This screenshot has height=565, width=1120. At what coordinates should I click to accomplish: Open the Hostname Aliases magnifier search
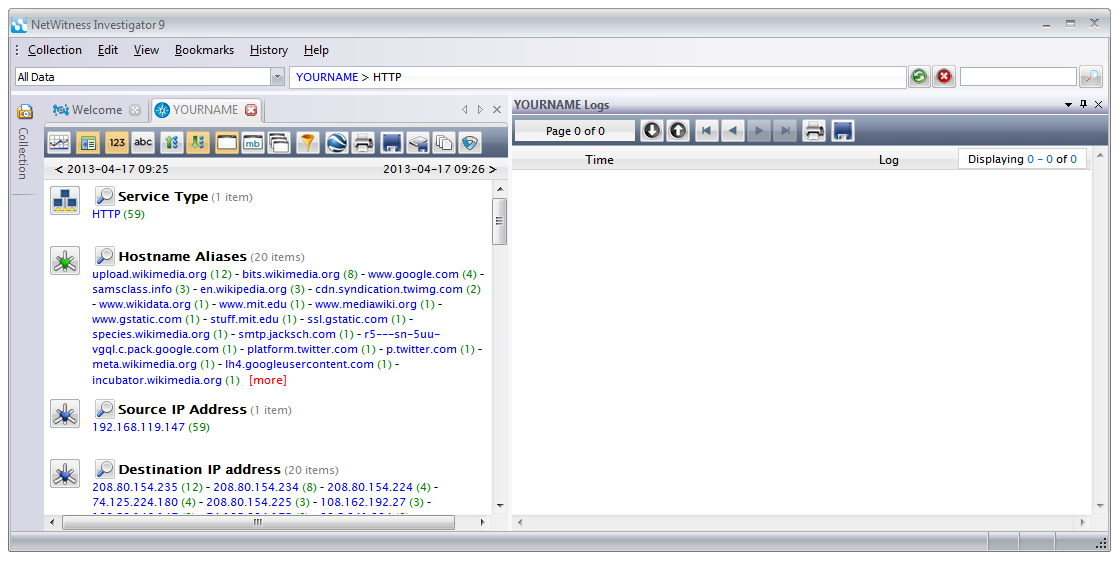[x=105, y=256]
